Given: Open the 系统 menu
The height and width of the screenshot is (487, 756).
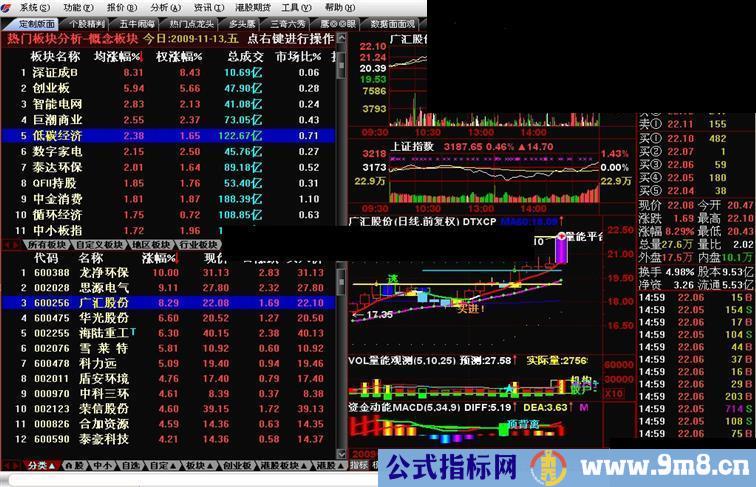Looking at the screenshot, I should pyautogui.click(x=33, y=7).
